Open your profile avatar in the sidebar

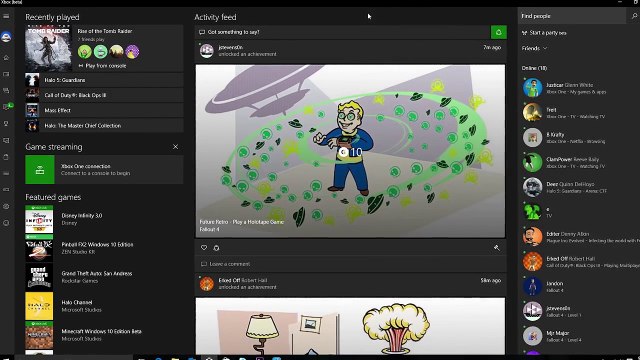click(6, 37)
